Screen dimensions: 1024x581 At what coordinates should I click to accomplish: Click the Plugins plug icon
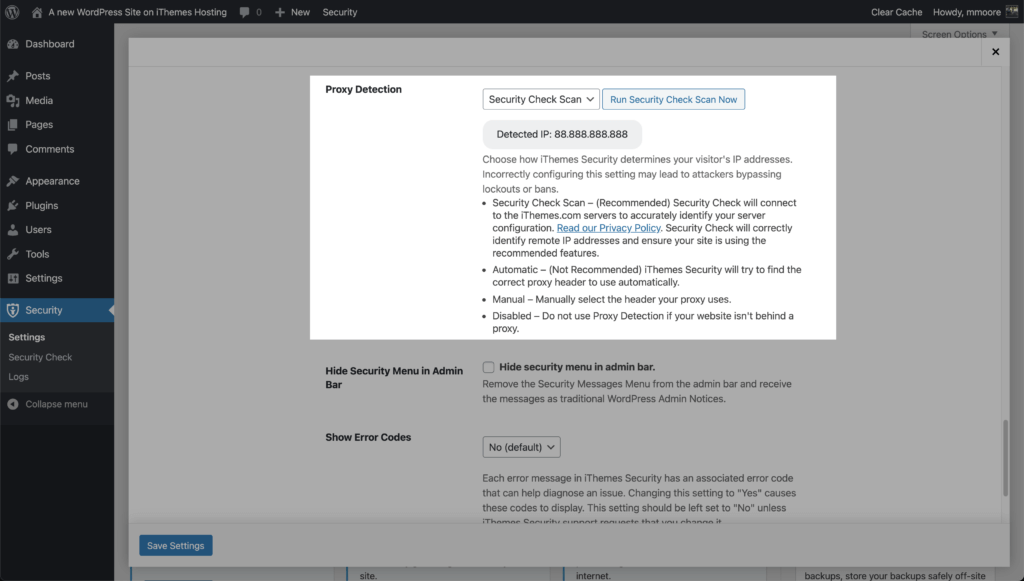tap(12, 206)
